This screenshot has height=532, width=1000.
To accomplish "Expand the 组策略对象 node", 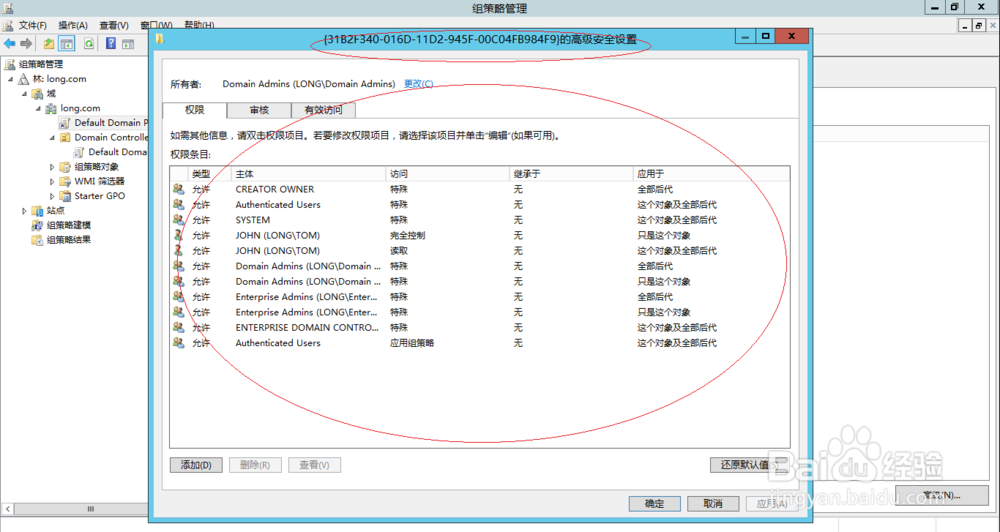I will pyautogui.click(x=52, y=166).
